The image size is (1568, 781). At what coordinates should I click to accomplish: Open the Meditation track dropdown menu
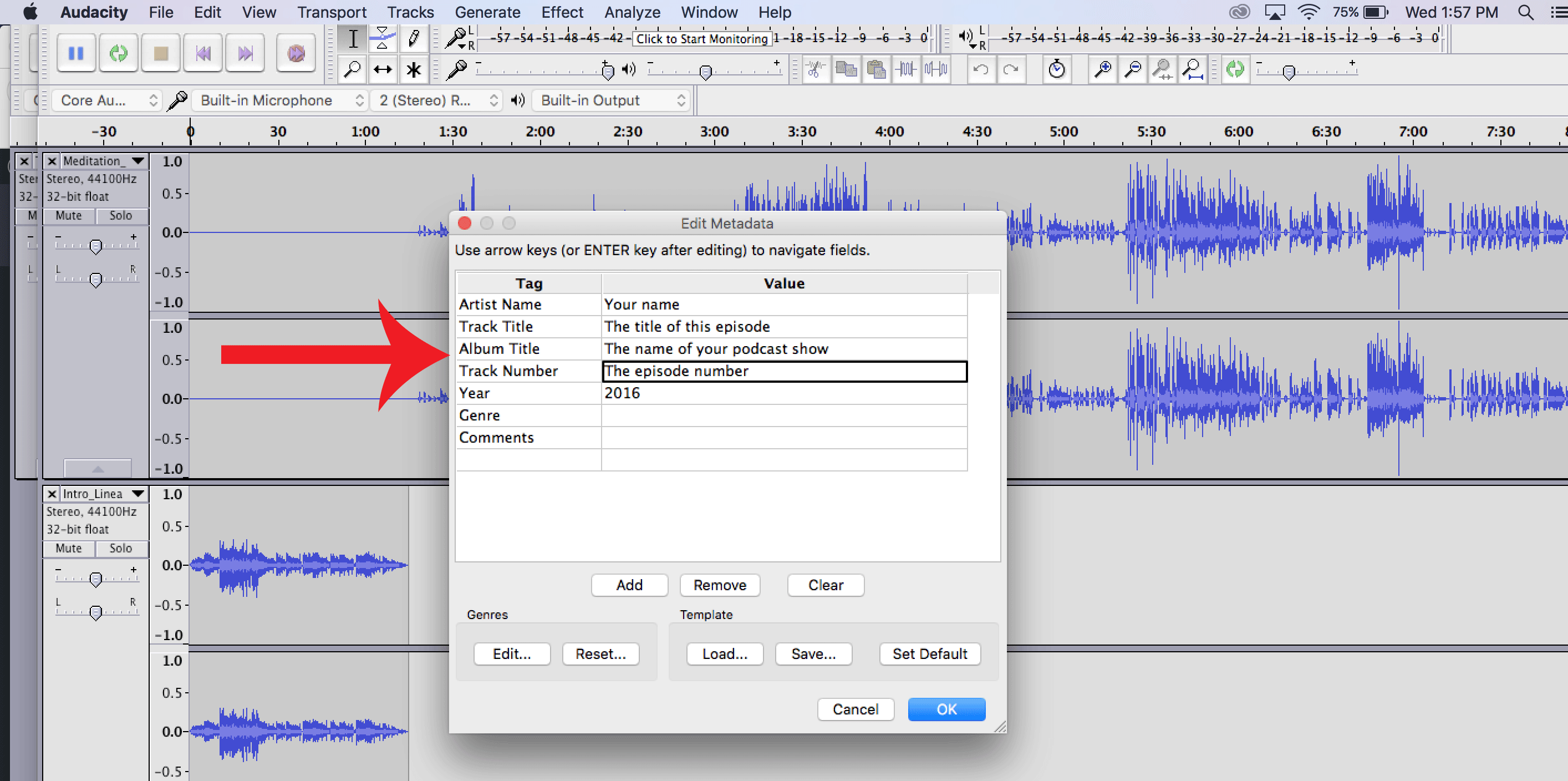138,161
